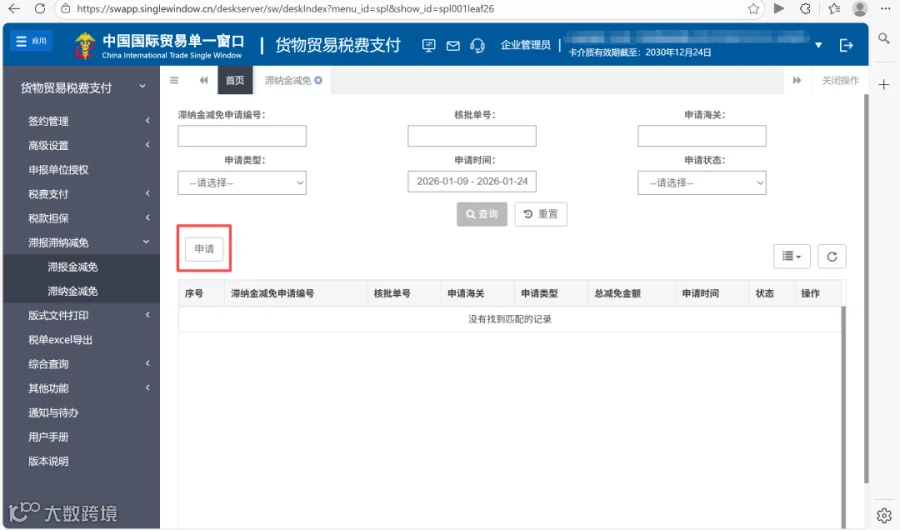This screenshot has height=530, width=900.
Task: Open the mail envelope icon
Action: tap(453, 45)
